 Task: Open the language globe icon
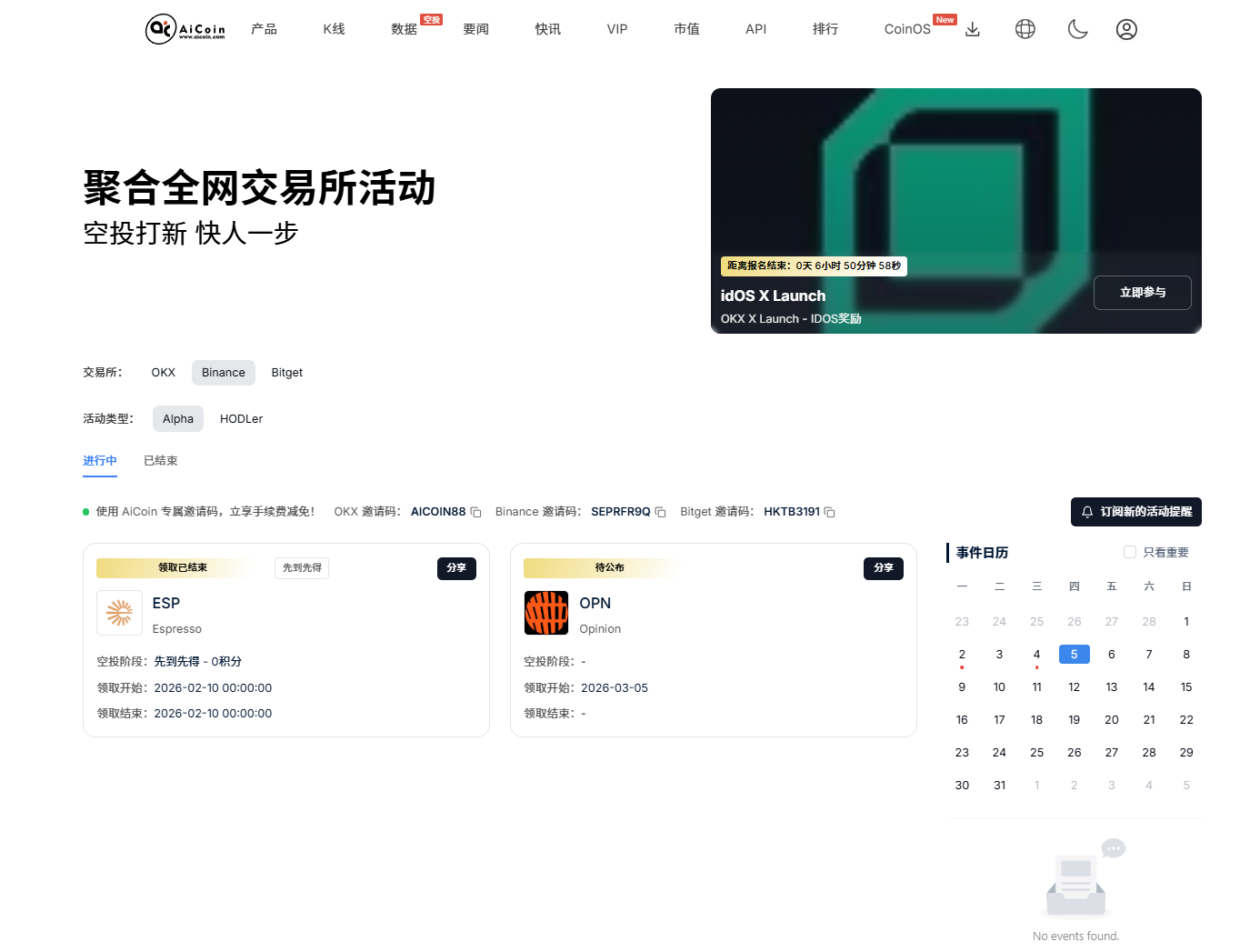(x=1025, y=29)
